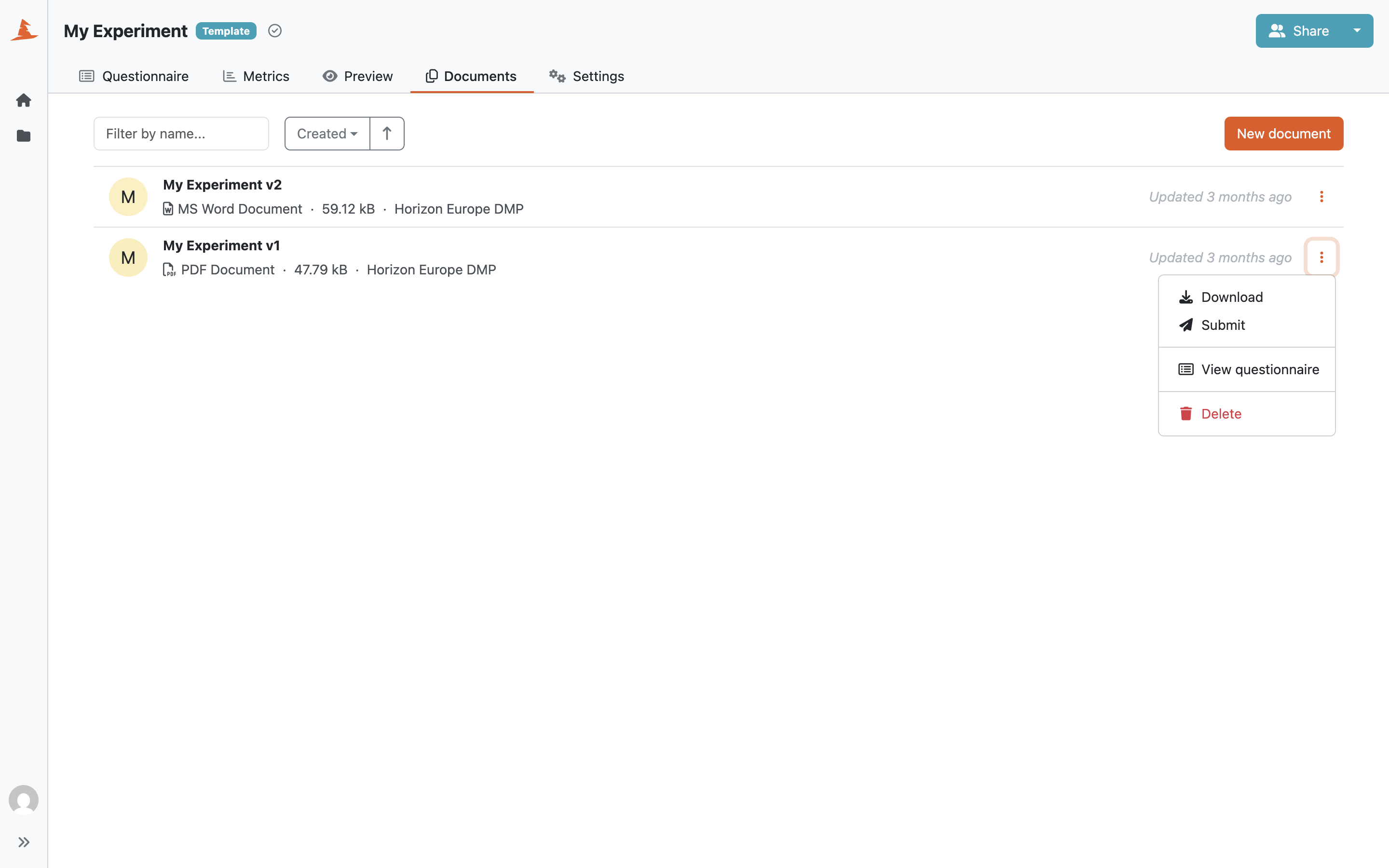Choose Delete from the context menu
Screen dimensions: 1389x868
pyautogui.click(x=1247, y=414)
